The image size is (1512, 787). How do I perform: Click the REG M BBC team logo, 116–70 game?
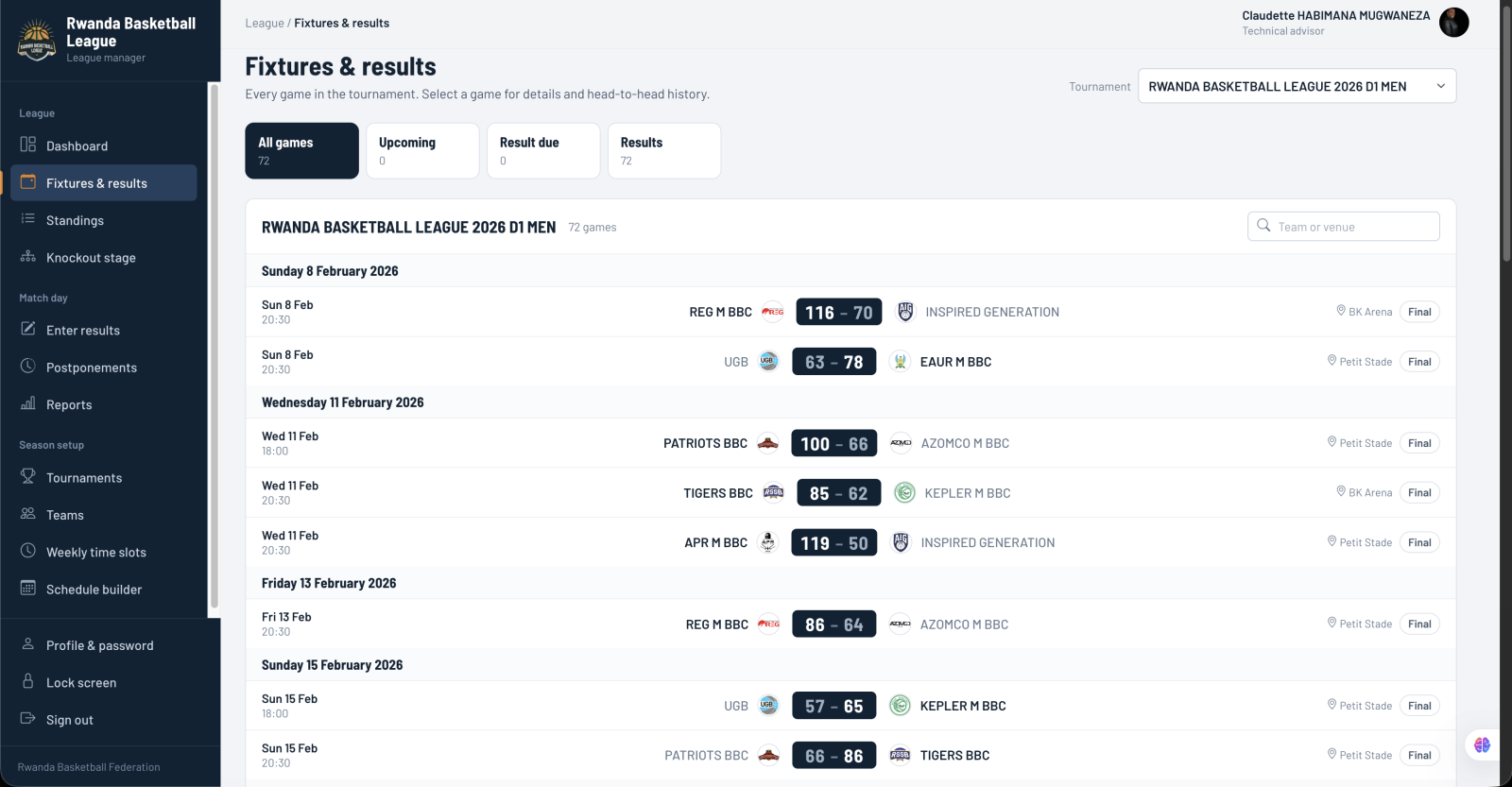773,312
